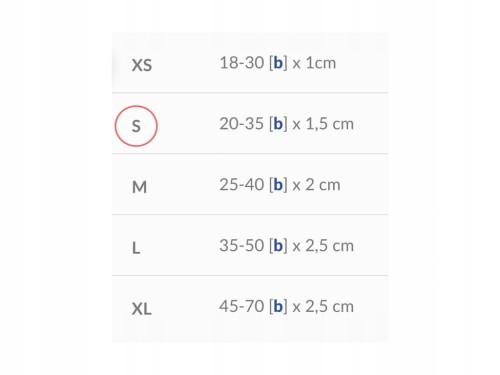Image resolution: width=500 pixels, height=375 pixels.
Task: Open the blue b link in XL row
Action: point(278,306)
